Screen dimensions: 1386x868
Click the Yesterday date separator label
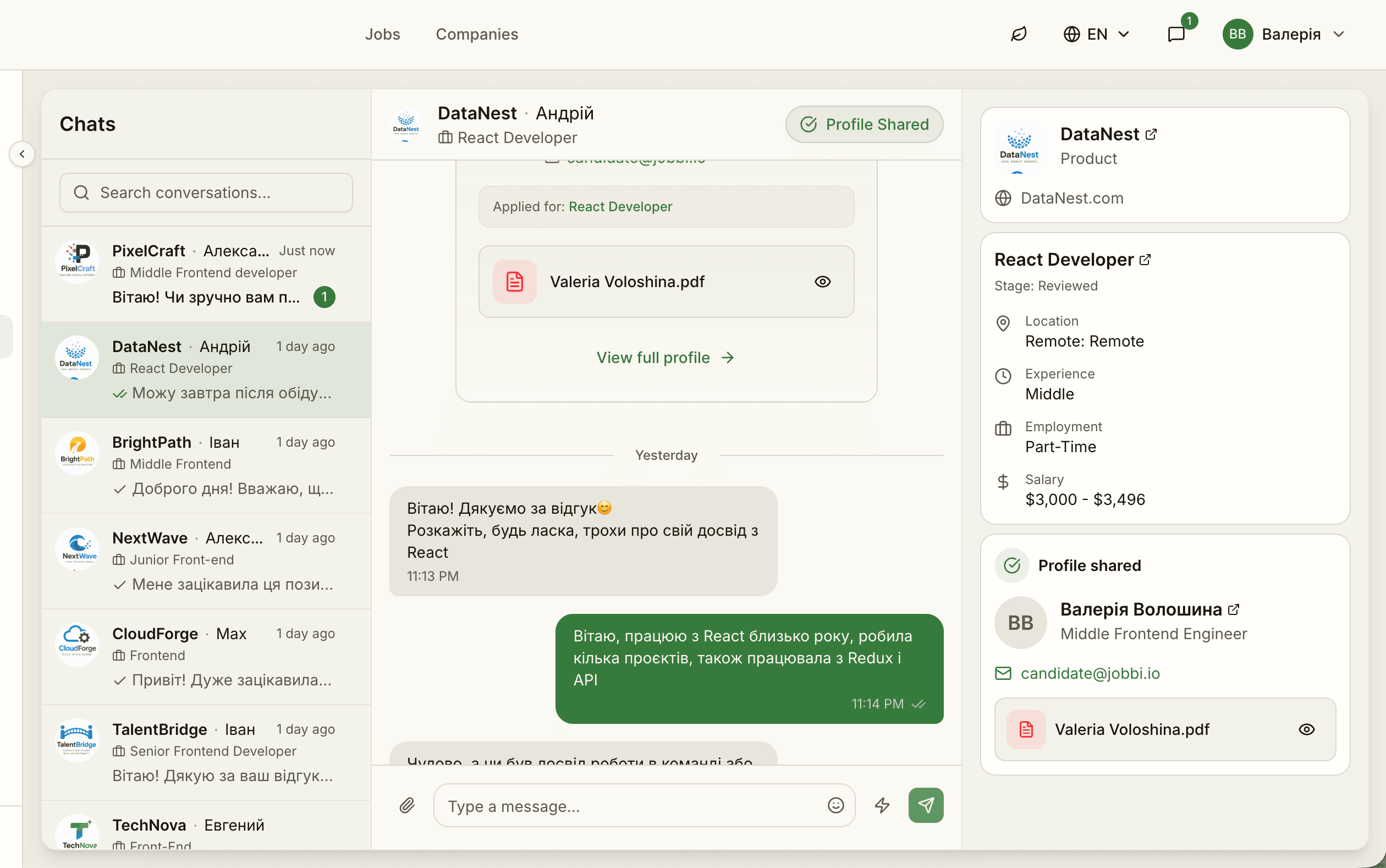tap(665, 455)
